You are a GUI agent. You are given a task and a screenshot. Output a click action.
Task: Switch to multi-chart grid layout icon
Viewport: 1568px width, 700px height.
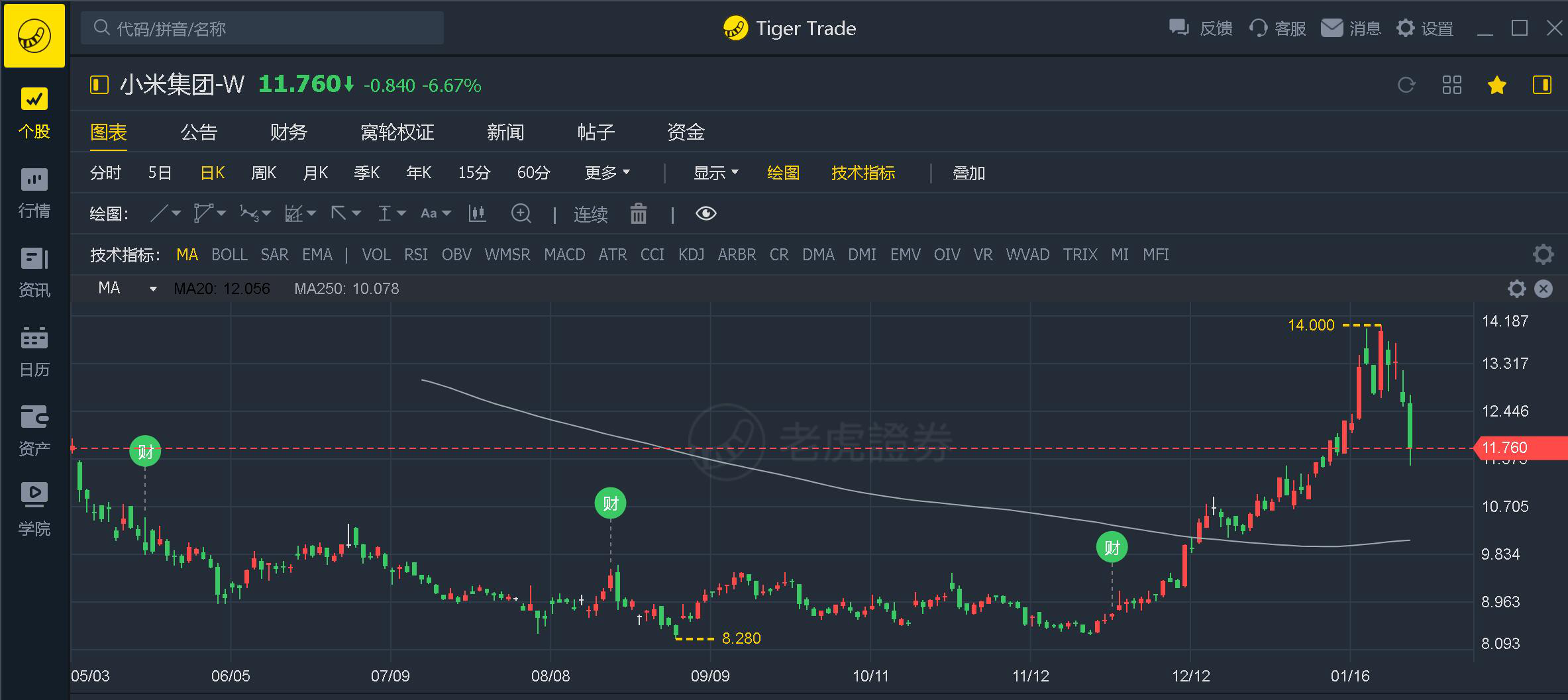click(1451, 85)
